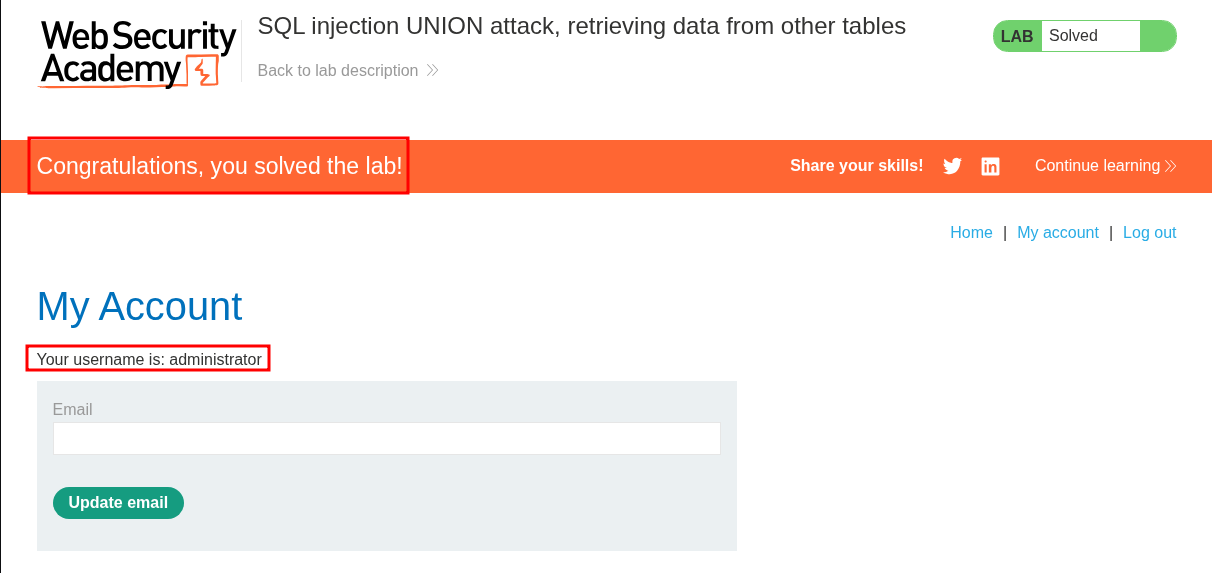
Task: Click the Solved status text
Action: (1073, 36)
